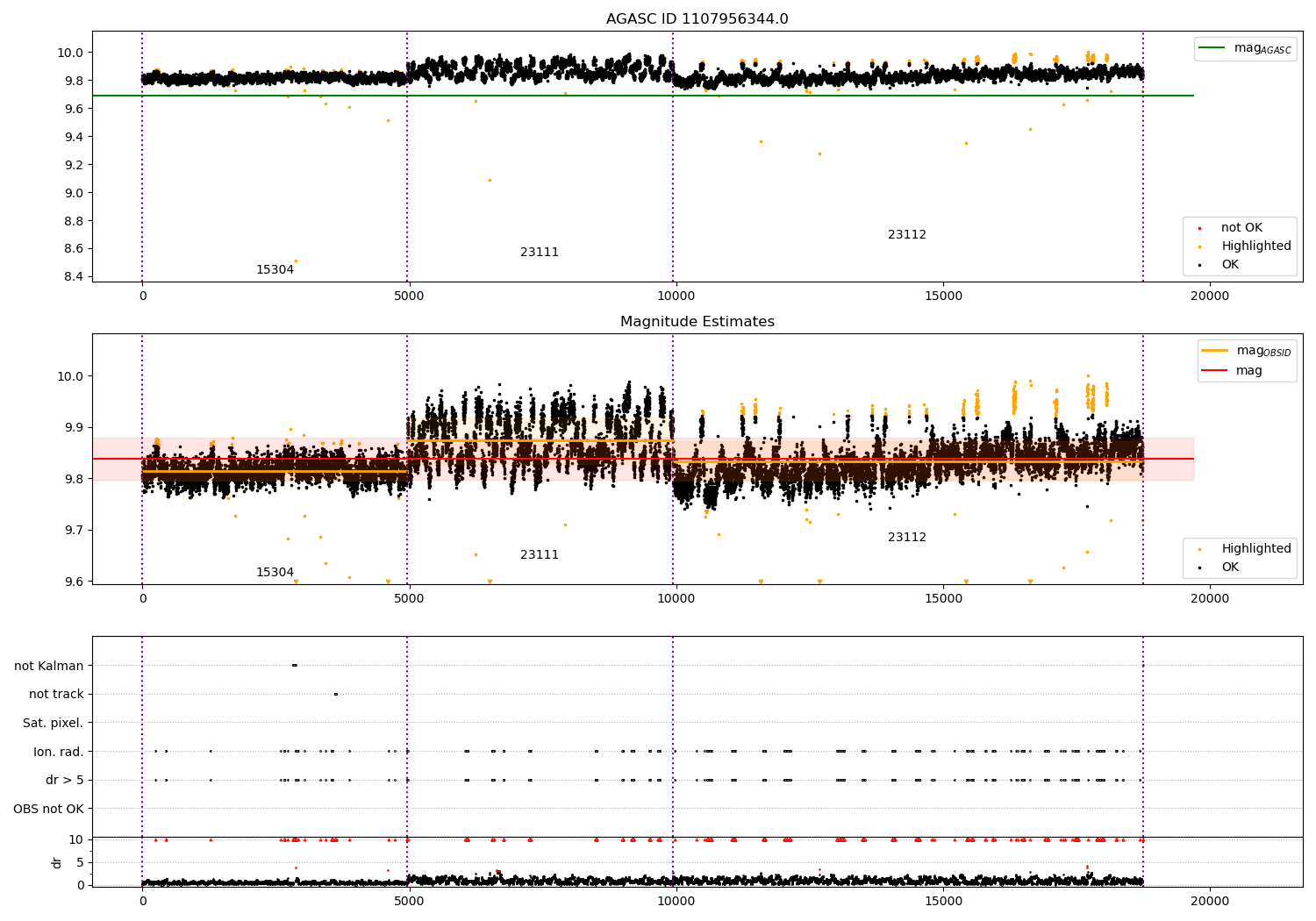Click y-axis tick 9.2 in the top plot

click(x=74, y=165)
